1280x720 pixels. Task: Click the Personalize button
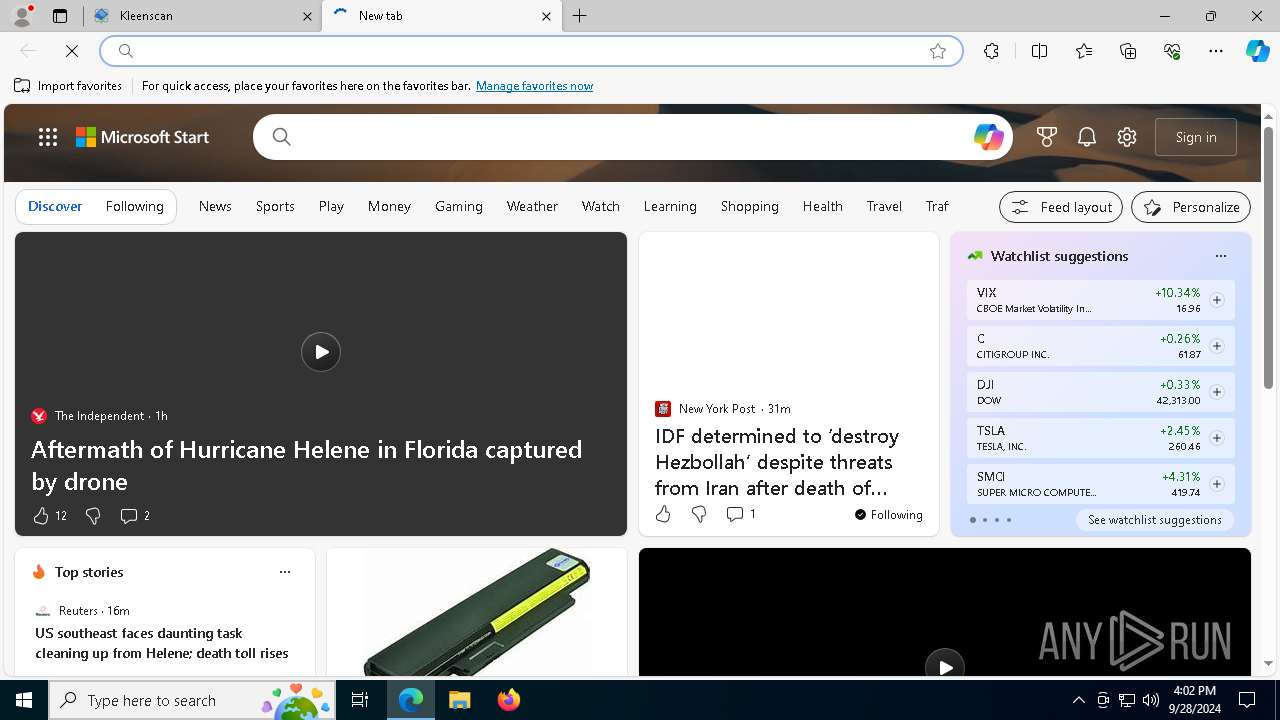point(1191,207)
